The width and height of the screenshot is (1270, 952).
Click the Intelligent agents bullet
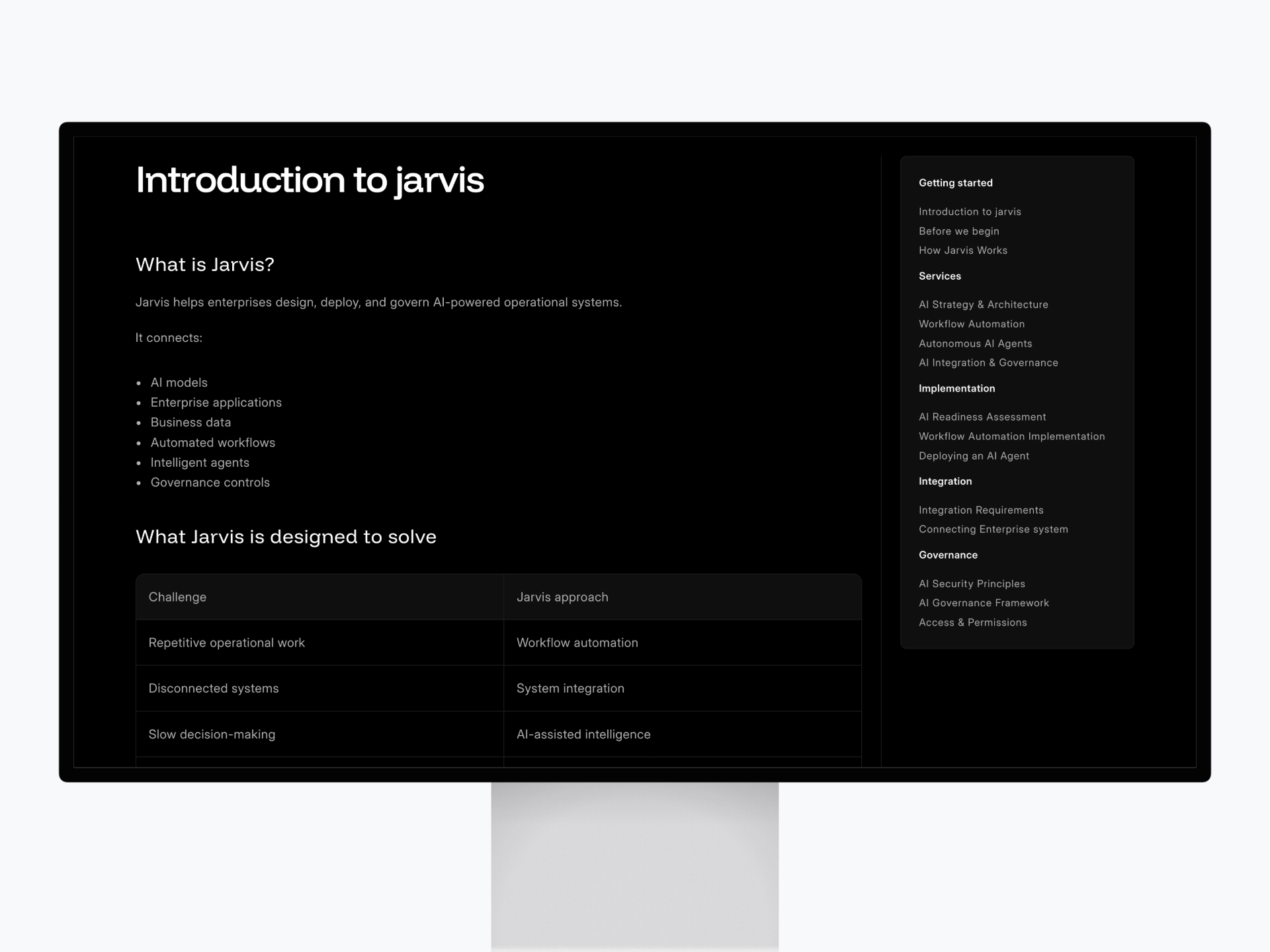[200, 463]
